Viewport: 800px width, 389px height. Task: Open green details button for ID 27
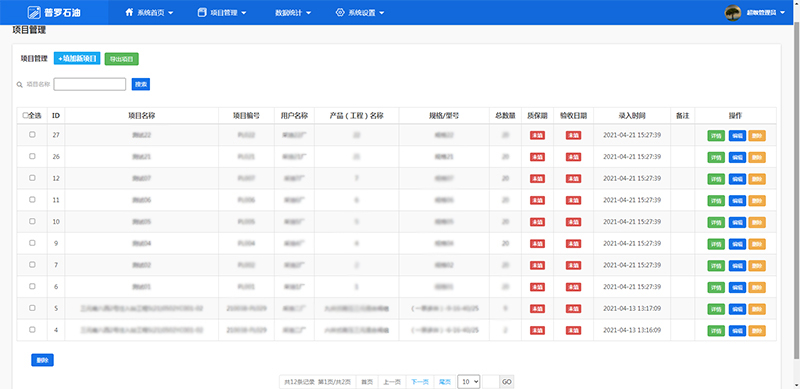(x=716, y=136)
